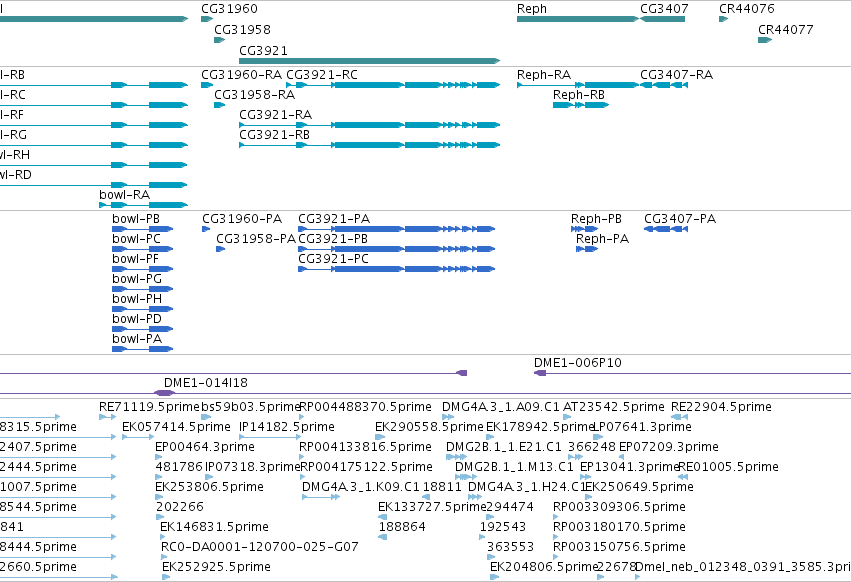Viewport: 851px width, 582px height.
Task: Click the EK178942.5prime EST
Action: click(x=490, y=437)
